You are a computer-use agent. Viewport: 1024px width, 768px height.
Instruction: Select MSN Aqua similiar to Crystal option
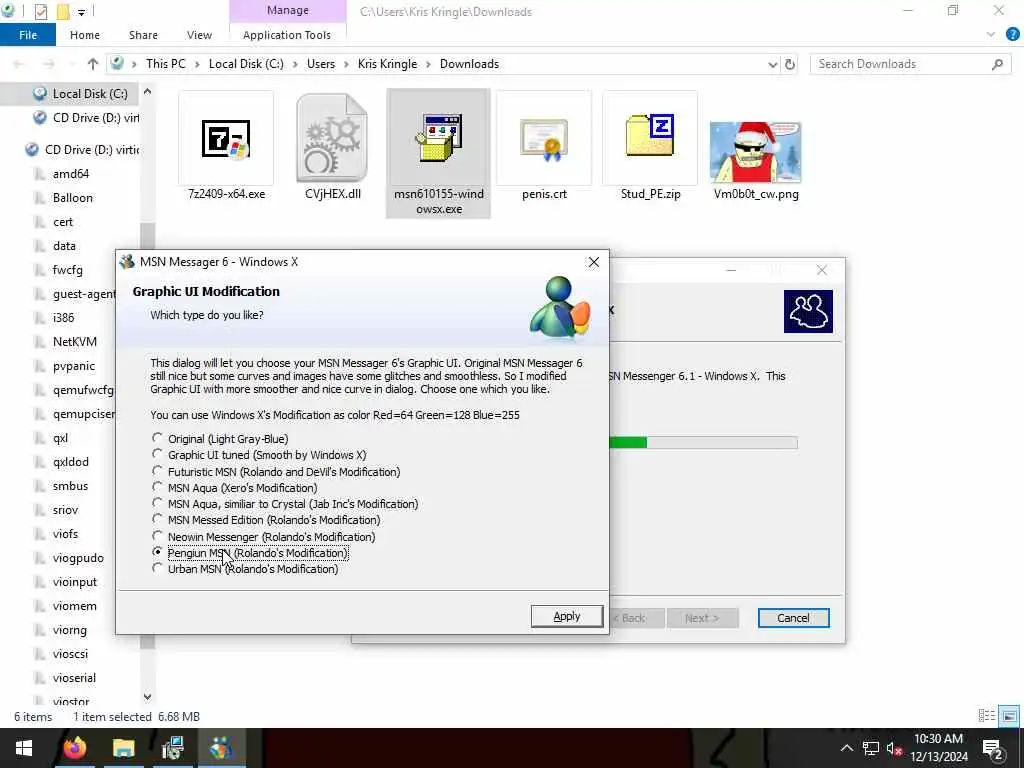click(x=157, y=504)
